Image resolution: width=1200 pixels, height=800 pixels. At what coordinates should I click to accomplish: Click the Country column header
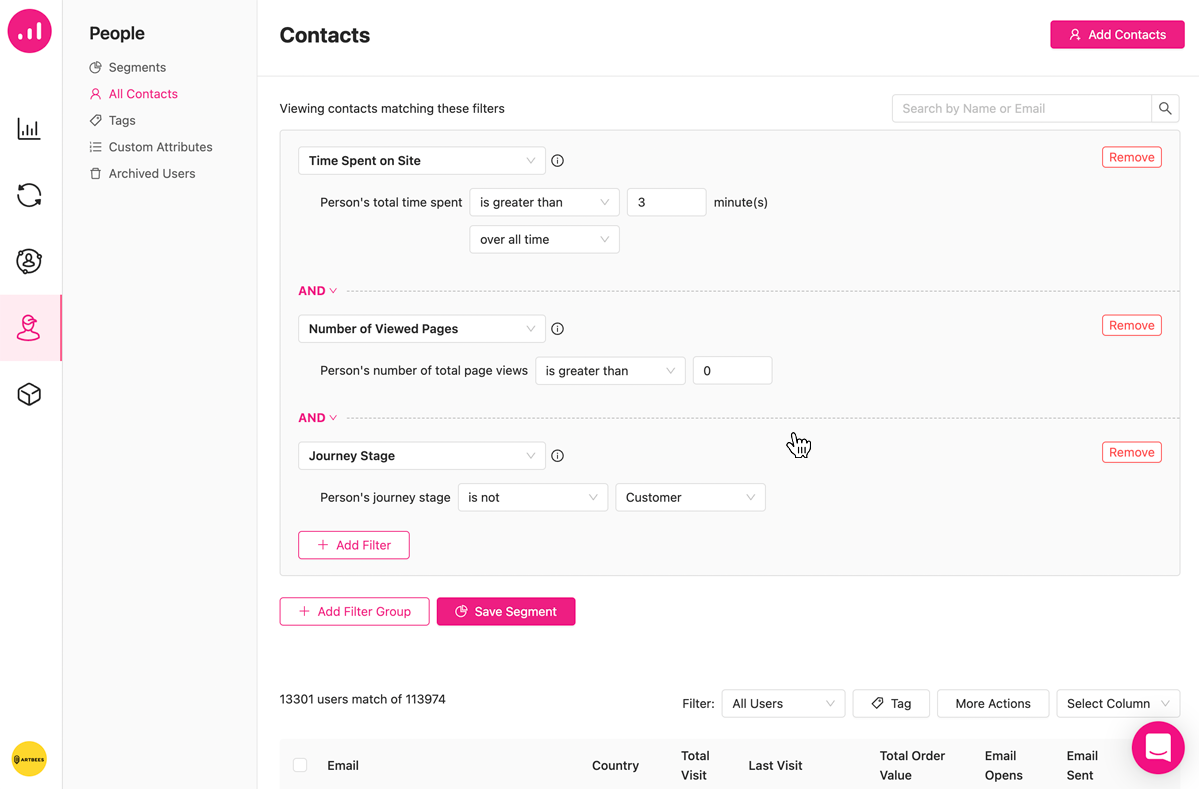point(615,766)
